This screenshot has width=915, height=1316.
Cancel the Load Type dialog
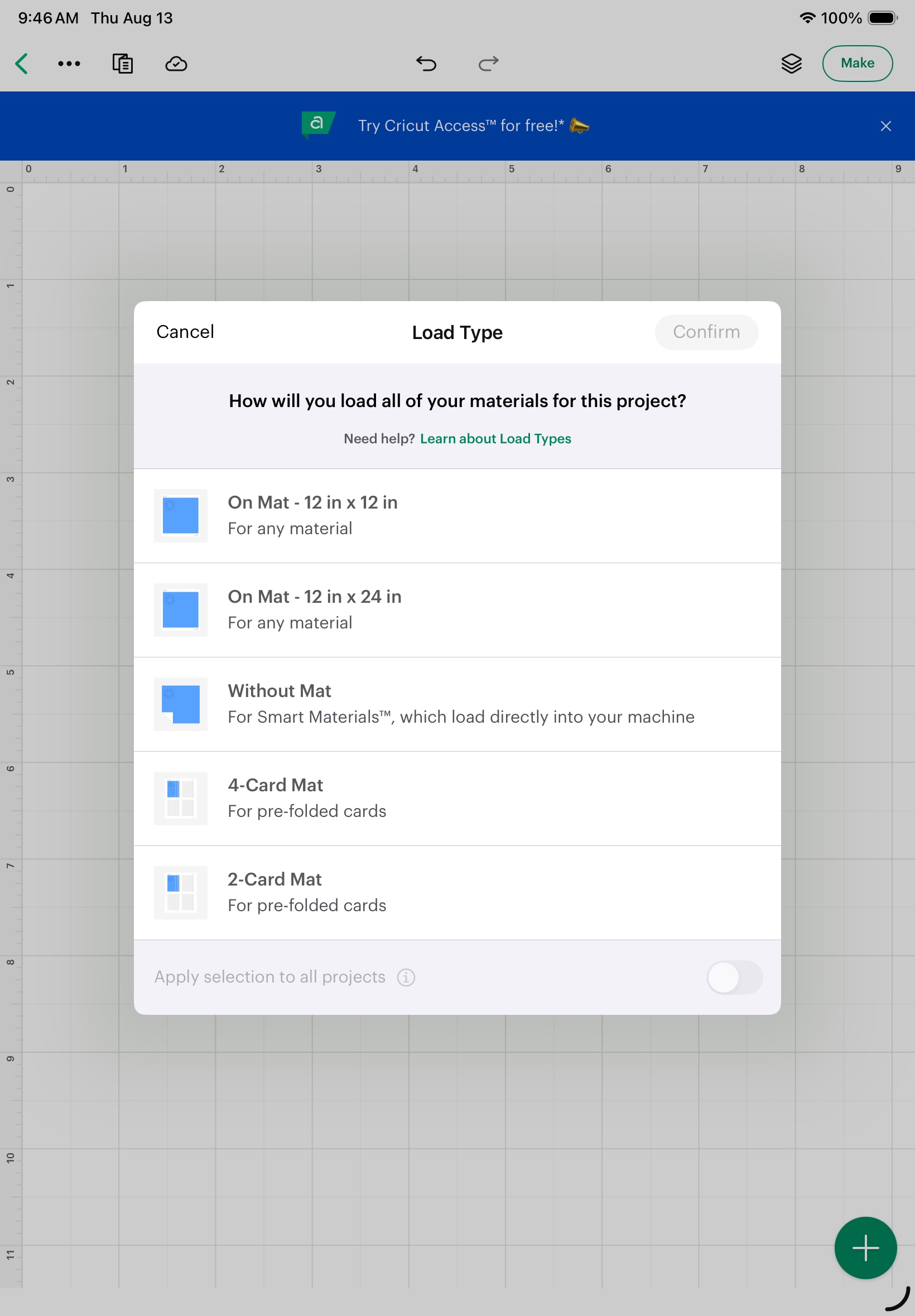click(185, 332)
